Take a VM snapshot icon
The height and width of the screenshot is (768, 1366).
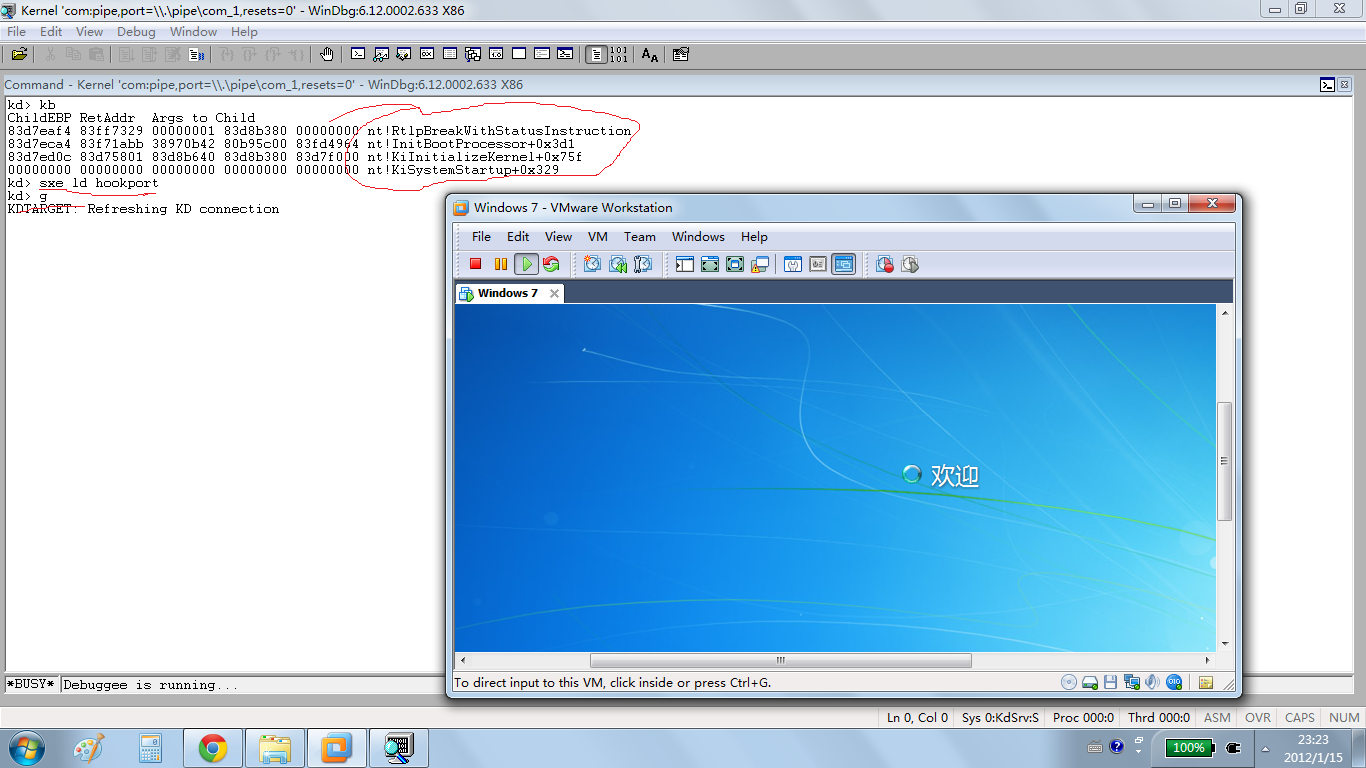(592, 264)
